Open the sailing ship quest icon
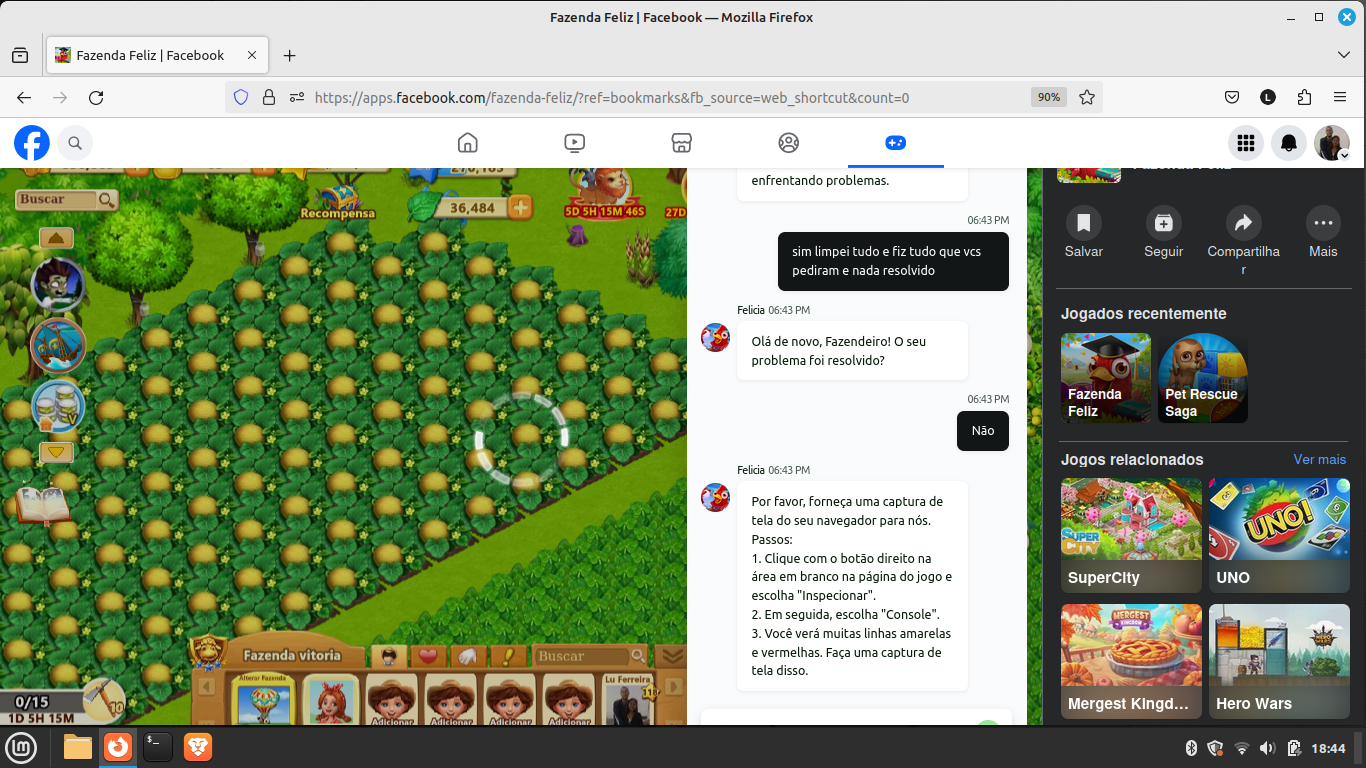 click(58, 345)
